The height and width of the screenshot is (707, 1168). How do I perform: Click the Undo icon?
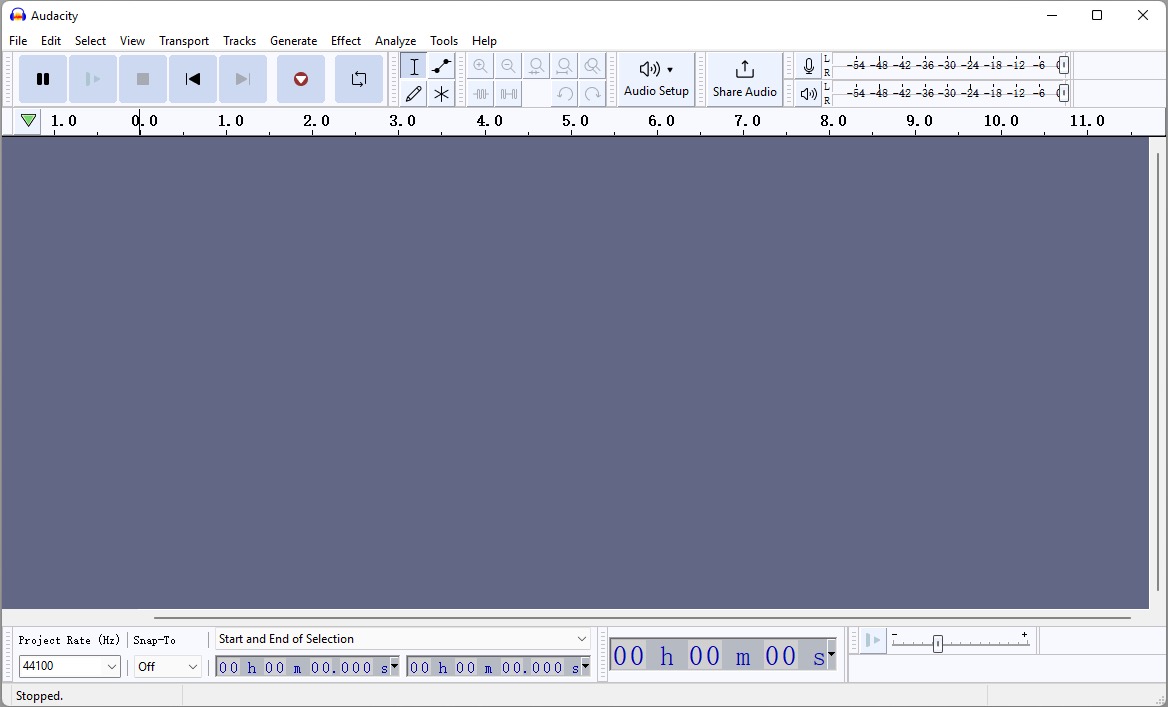(565, 93)
